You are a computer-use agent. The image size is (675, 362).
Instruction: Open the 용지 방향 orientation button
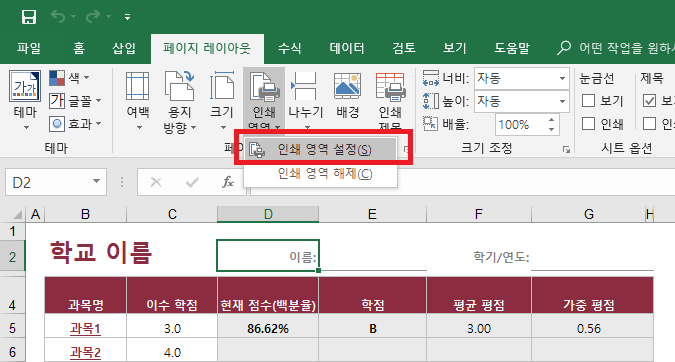pyautogui.click(x=180, y=101)
